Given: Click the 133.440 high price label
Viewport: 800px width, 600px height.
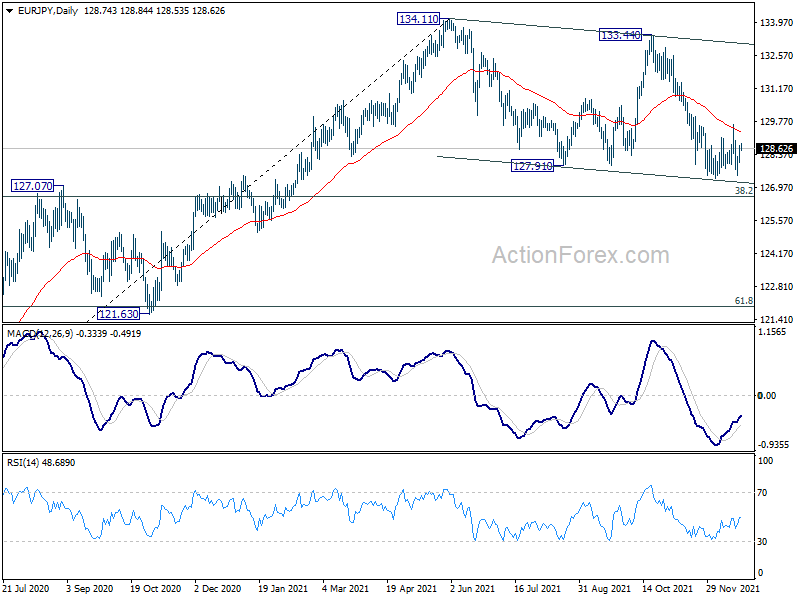Looking at the screenshot, I should click(620, 35).
